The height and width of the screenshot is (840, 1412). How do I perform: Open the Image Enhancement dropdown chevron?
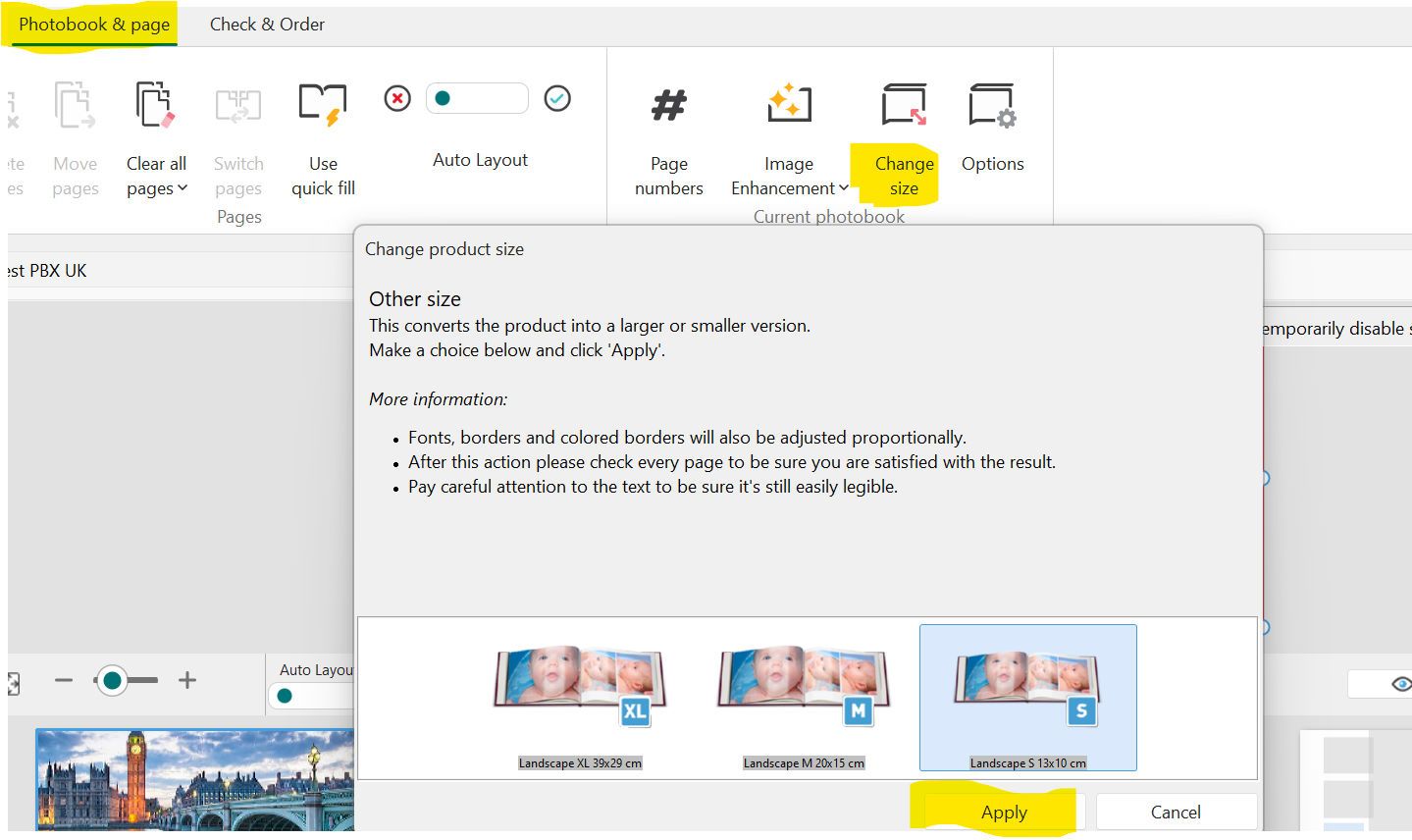pyautogui.click(x=846, y=188)
